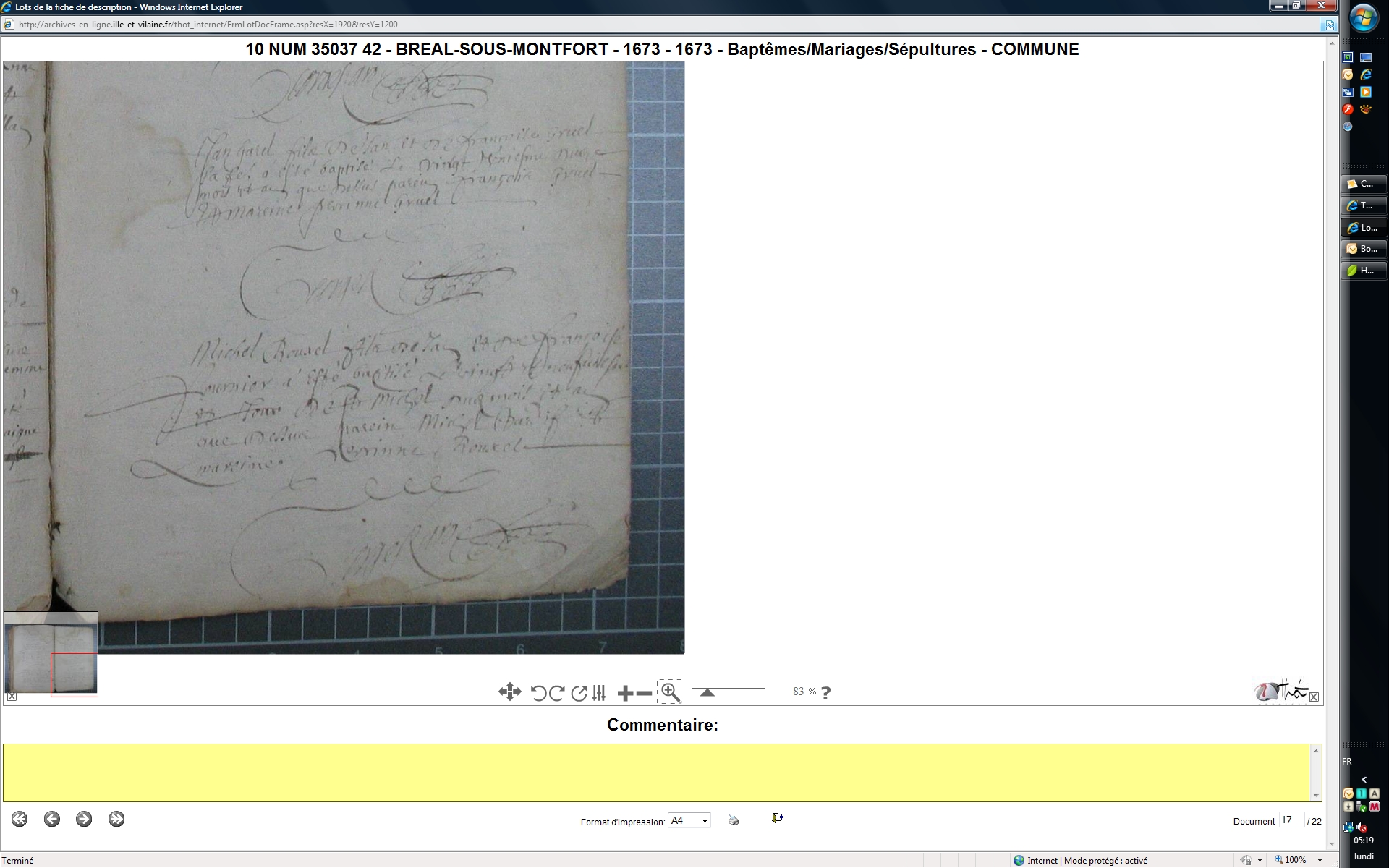1389x868 pixels.
Task: Rotate image clockwise
Action: click(x=557, y=693)
